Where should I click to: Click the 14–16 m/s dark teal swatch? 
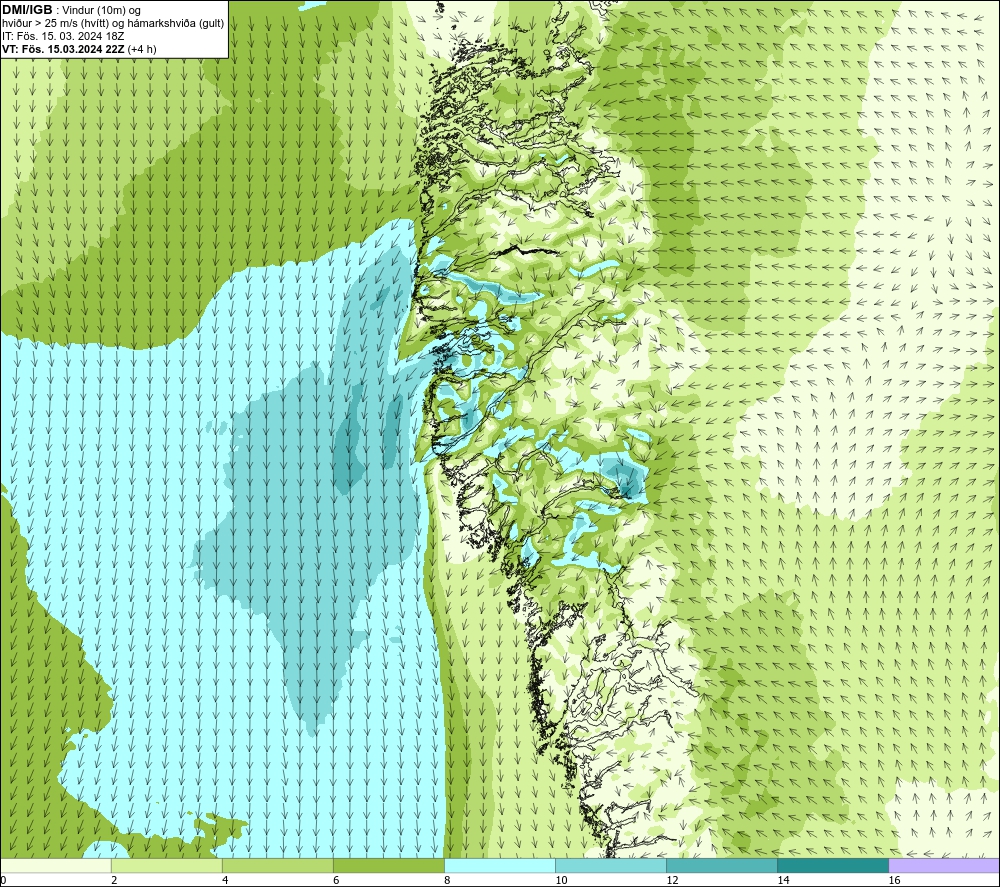click(833, 865)
